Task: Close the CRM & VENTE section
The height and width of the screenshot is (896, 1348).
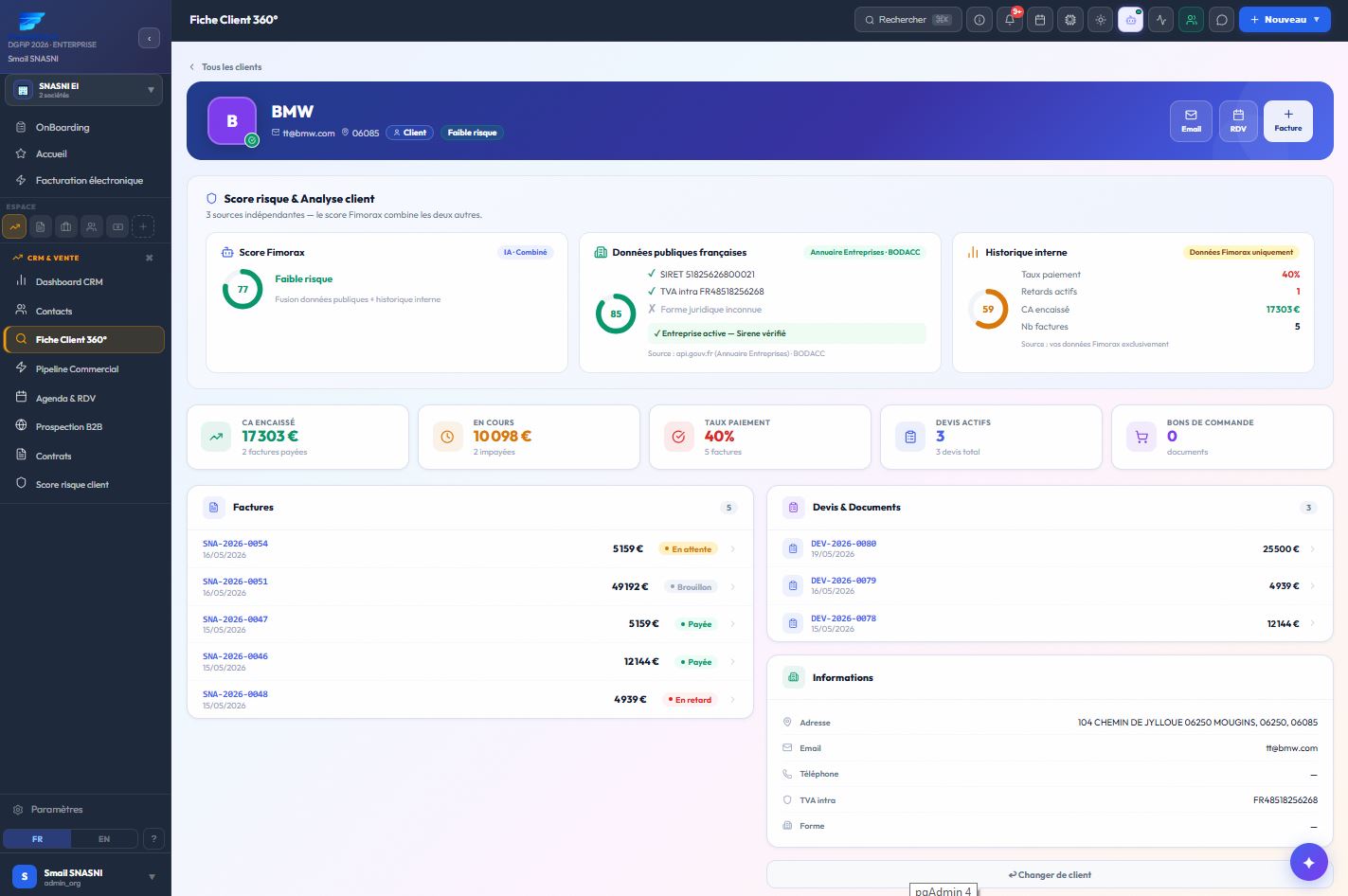Action: click(149, 258)
